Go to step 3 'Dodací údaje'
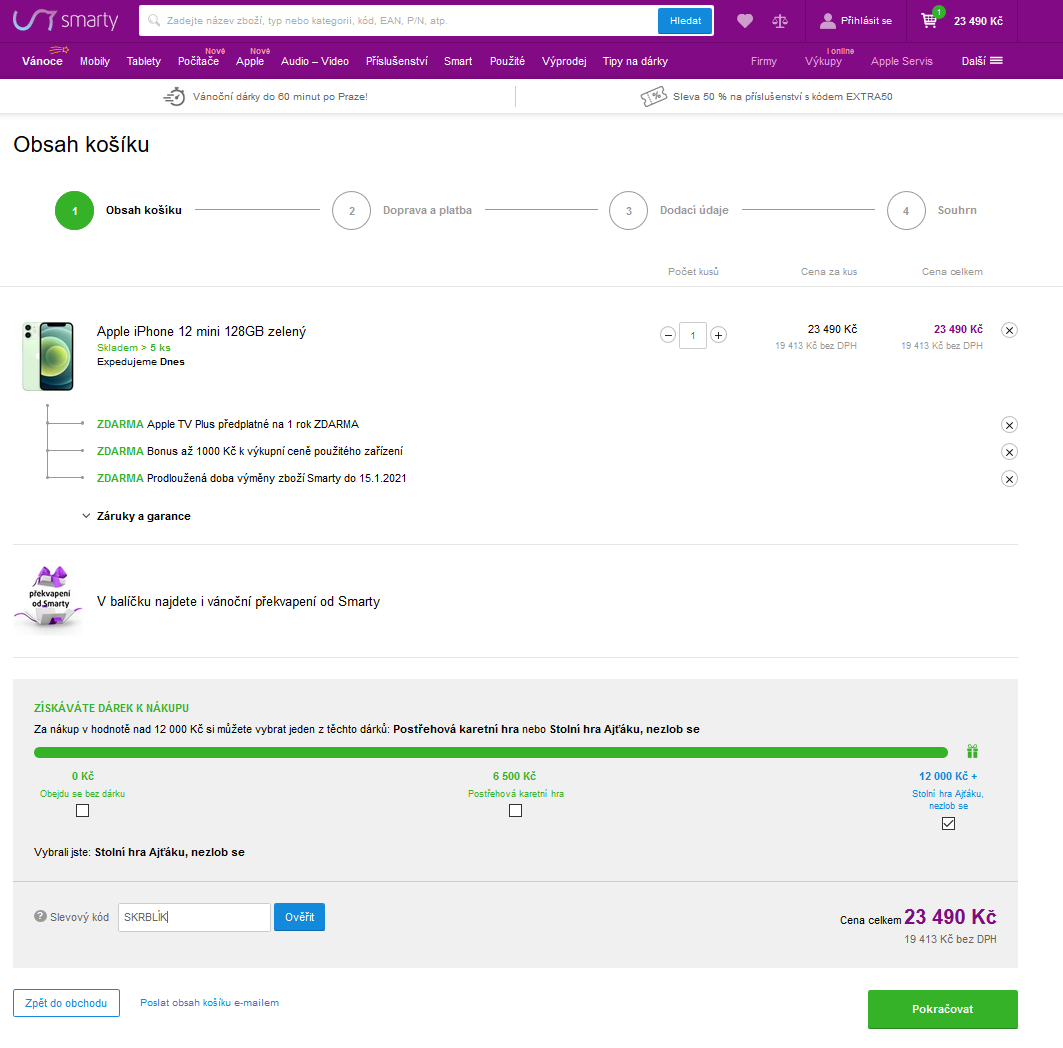The height and width of the screenshot is (1048, 1063). pyautogui.click(x=669, y=210)
